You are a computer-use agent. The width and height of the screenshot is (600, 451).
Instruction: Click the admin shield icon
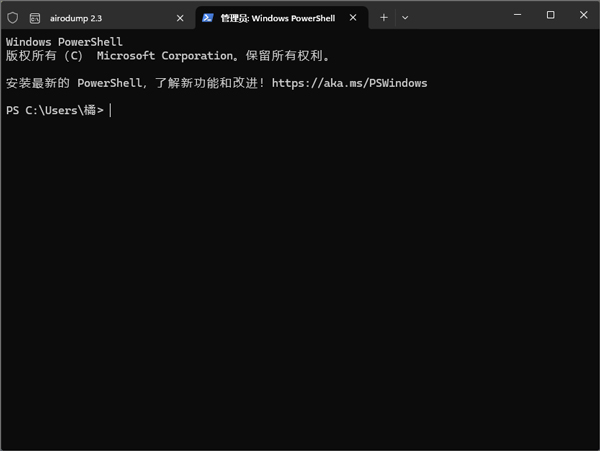[x=13, y=18]
